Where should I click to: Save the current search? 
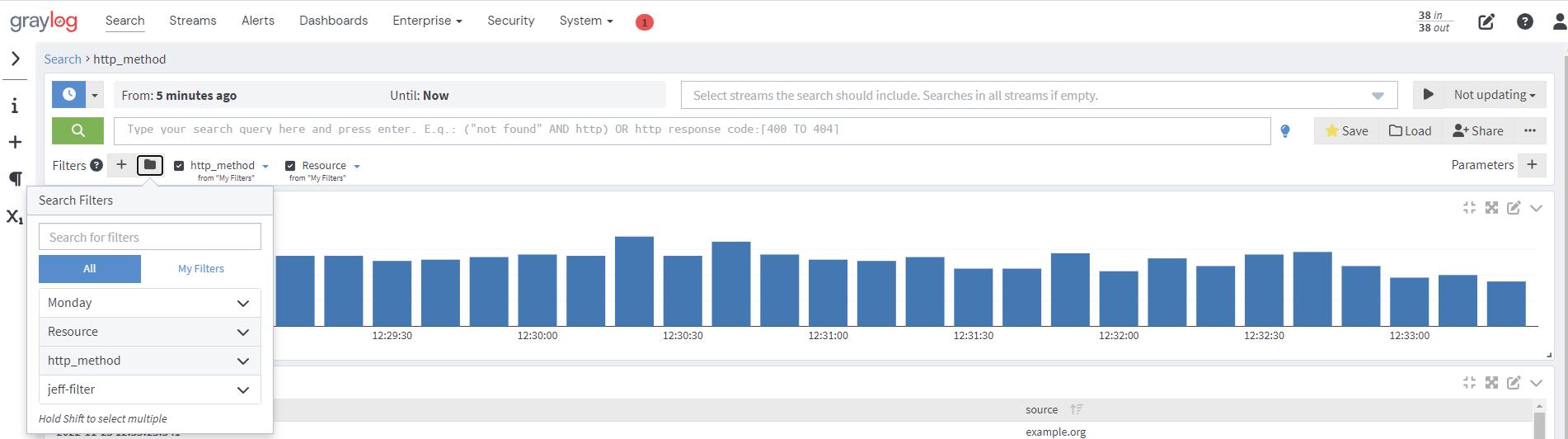pos(1347,130)
